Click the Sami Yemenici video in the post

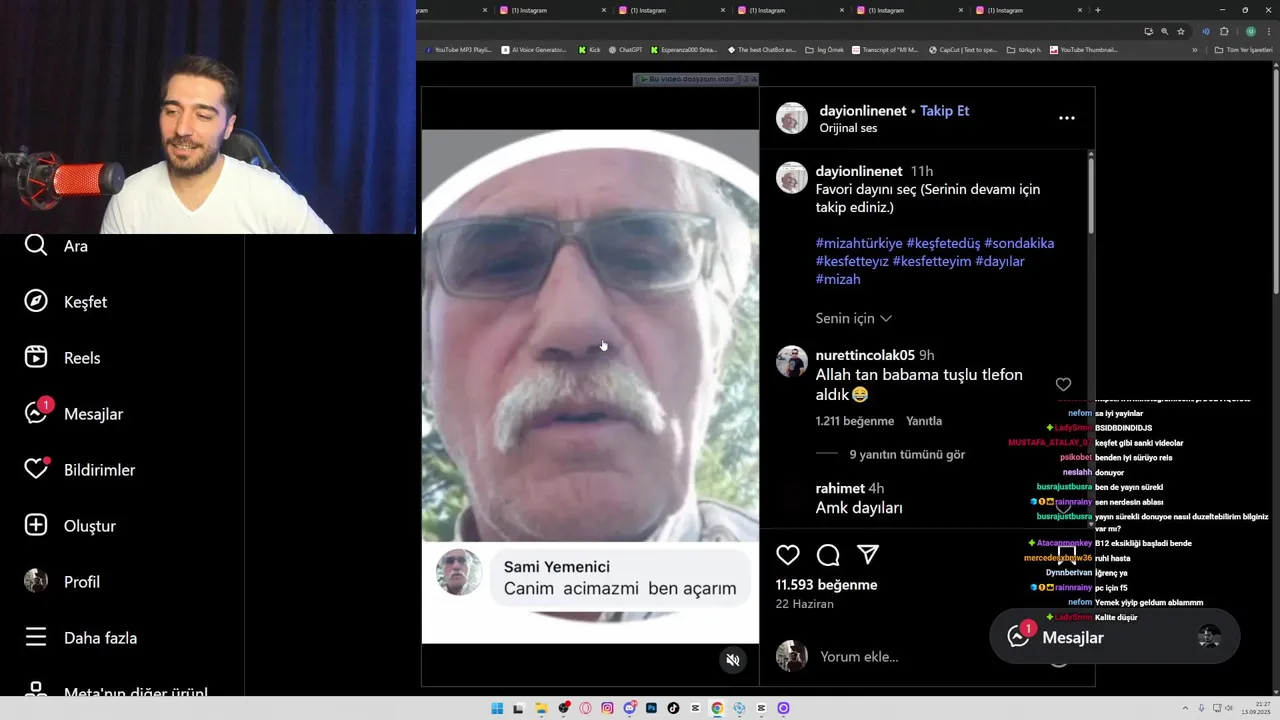(x=590, y=385)
